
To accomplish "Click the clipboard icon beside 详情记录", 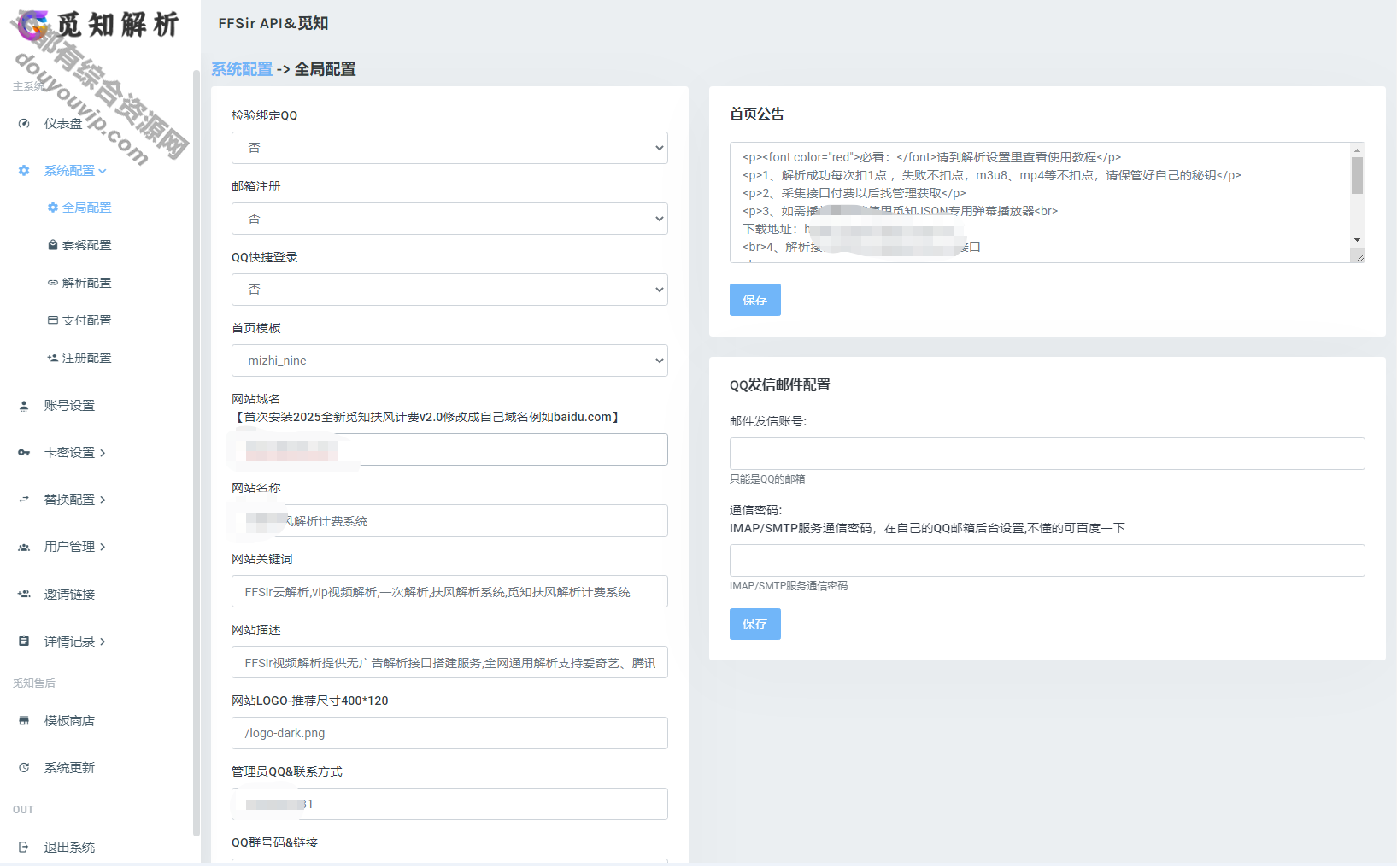I will pos(24,642).
